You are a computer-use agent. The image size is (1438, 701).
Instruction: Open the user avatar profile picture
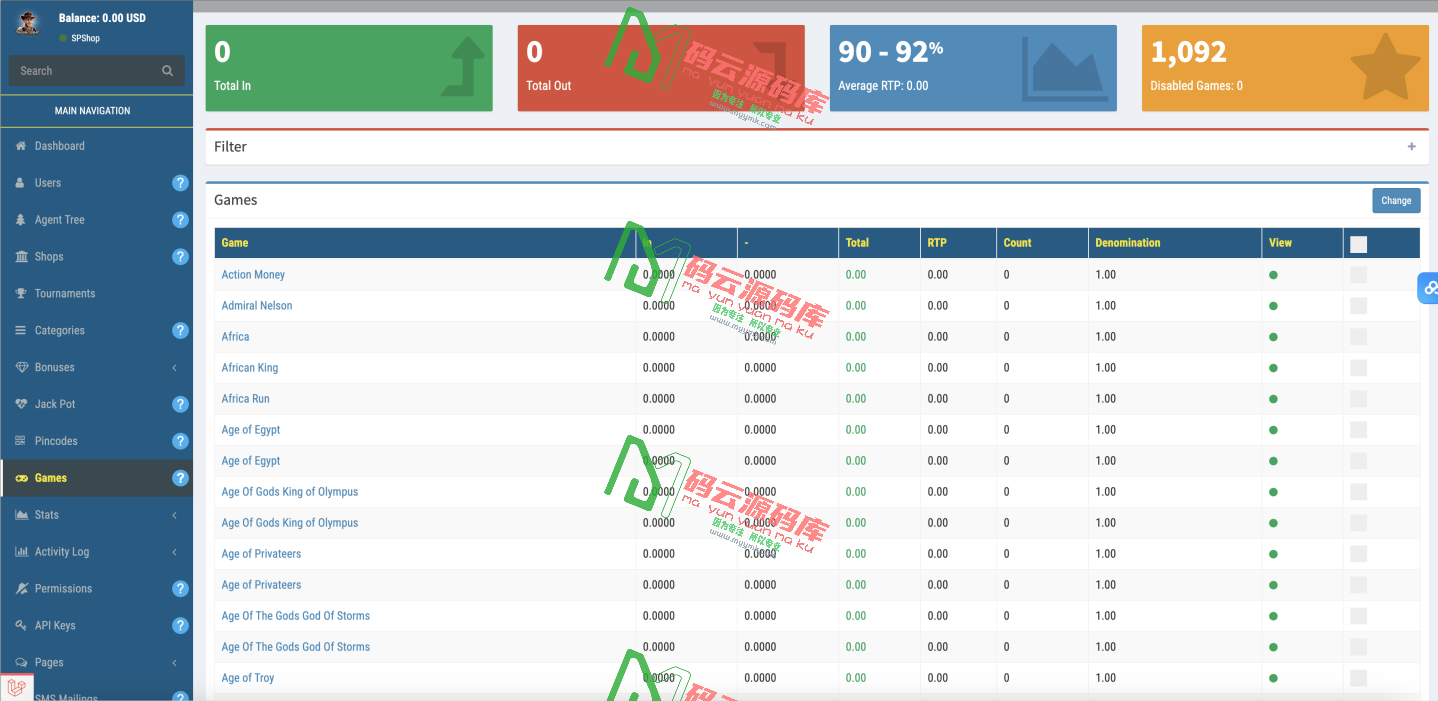click(x=28, y=22)
